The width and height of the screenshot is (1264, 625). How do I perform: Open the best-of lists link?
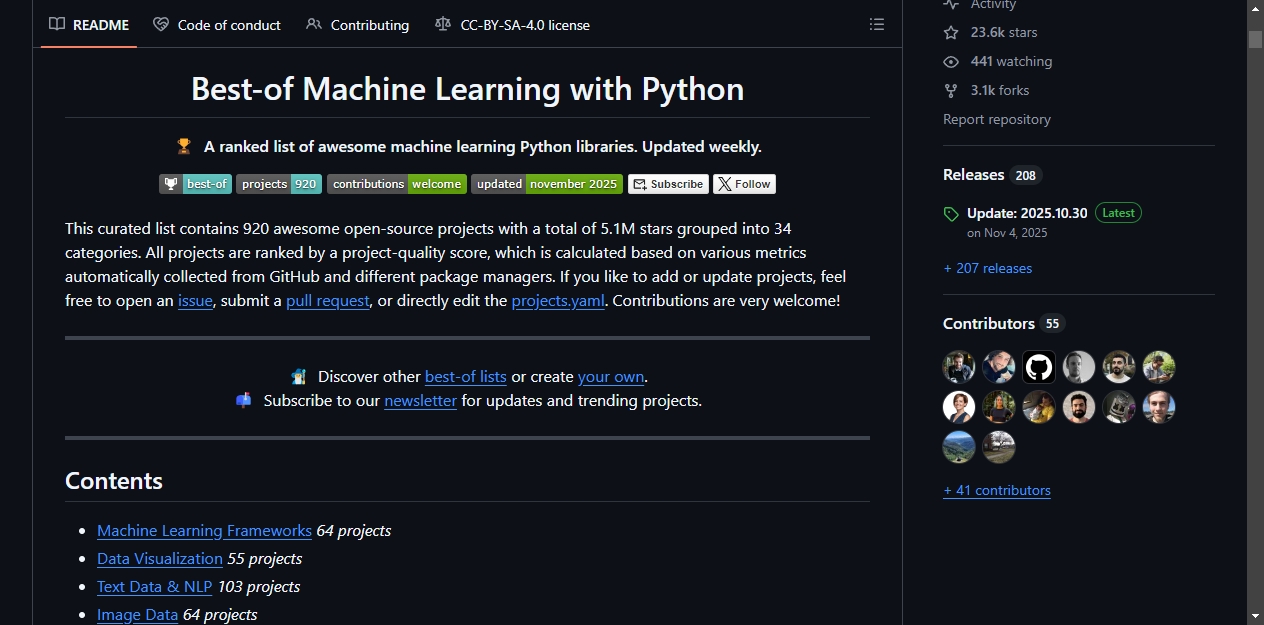(466, 376)
